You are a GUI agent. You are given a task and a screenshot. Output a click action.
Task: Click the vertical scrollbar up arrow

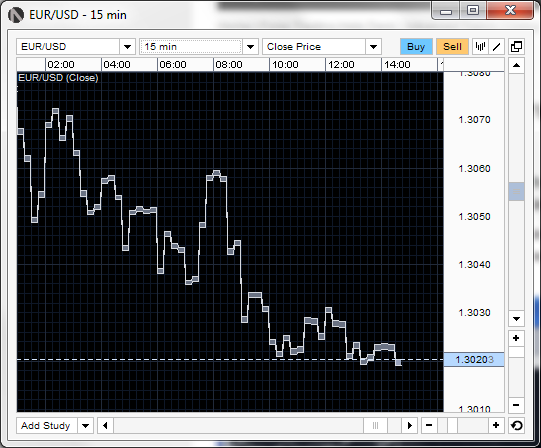pyautogui.click(x=516, y=65)
